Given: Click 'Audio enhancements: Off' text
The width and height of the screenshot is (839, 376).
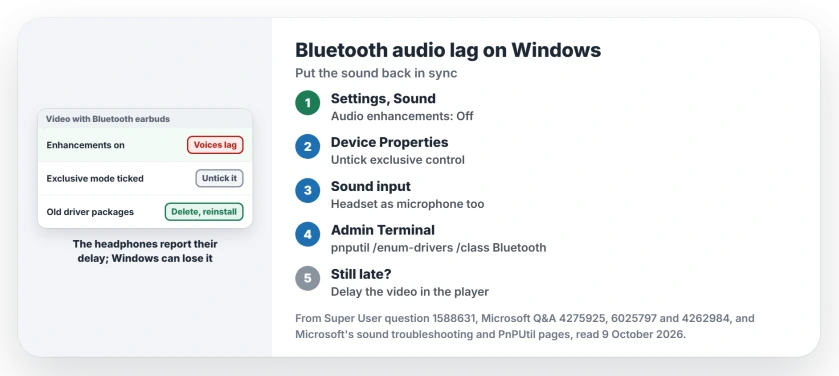Looking at the screenshot, I should coord(402,116).
